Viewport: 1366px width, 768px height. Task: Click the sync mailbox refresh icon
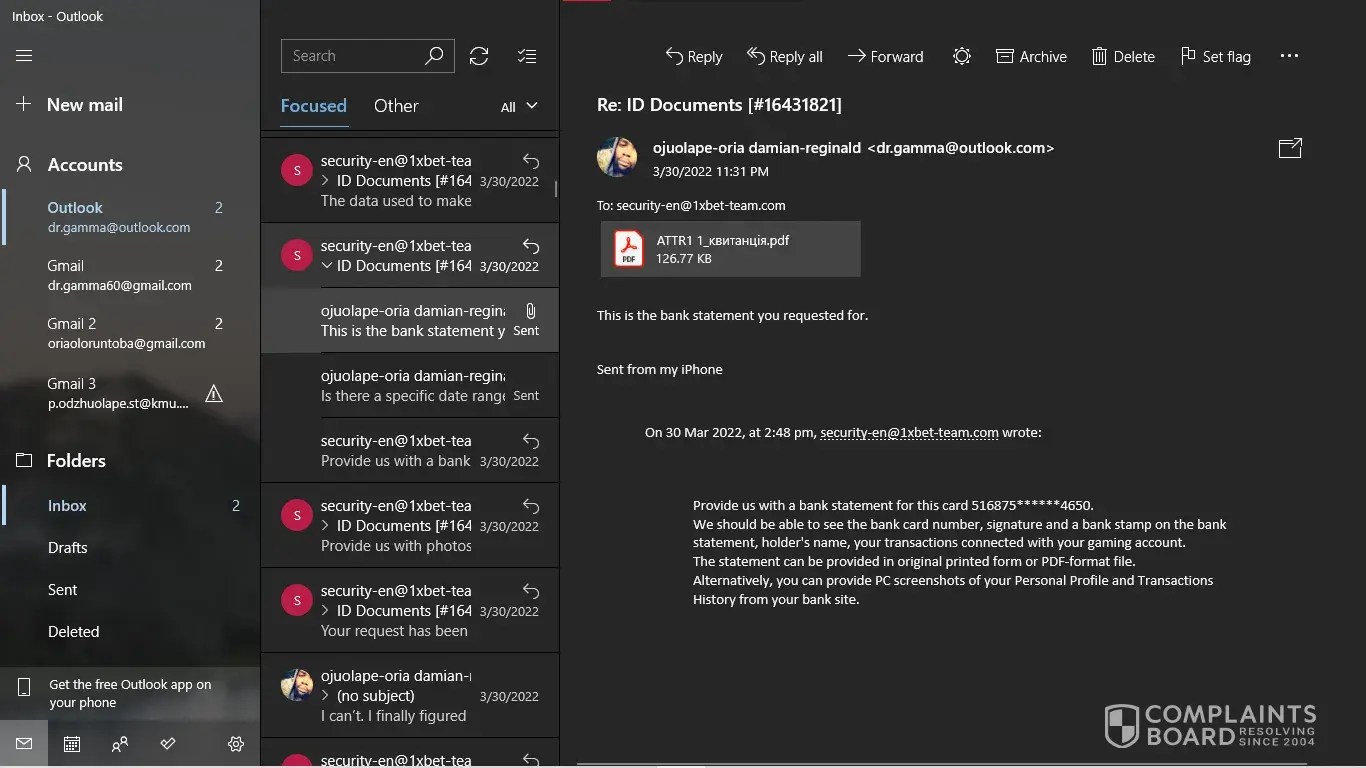click(479, 56)
